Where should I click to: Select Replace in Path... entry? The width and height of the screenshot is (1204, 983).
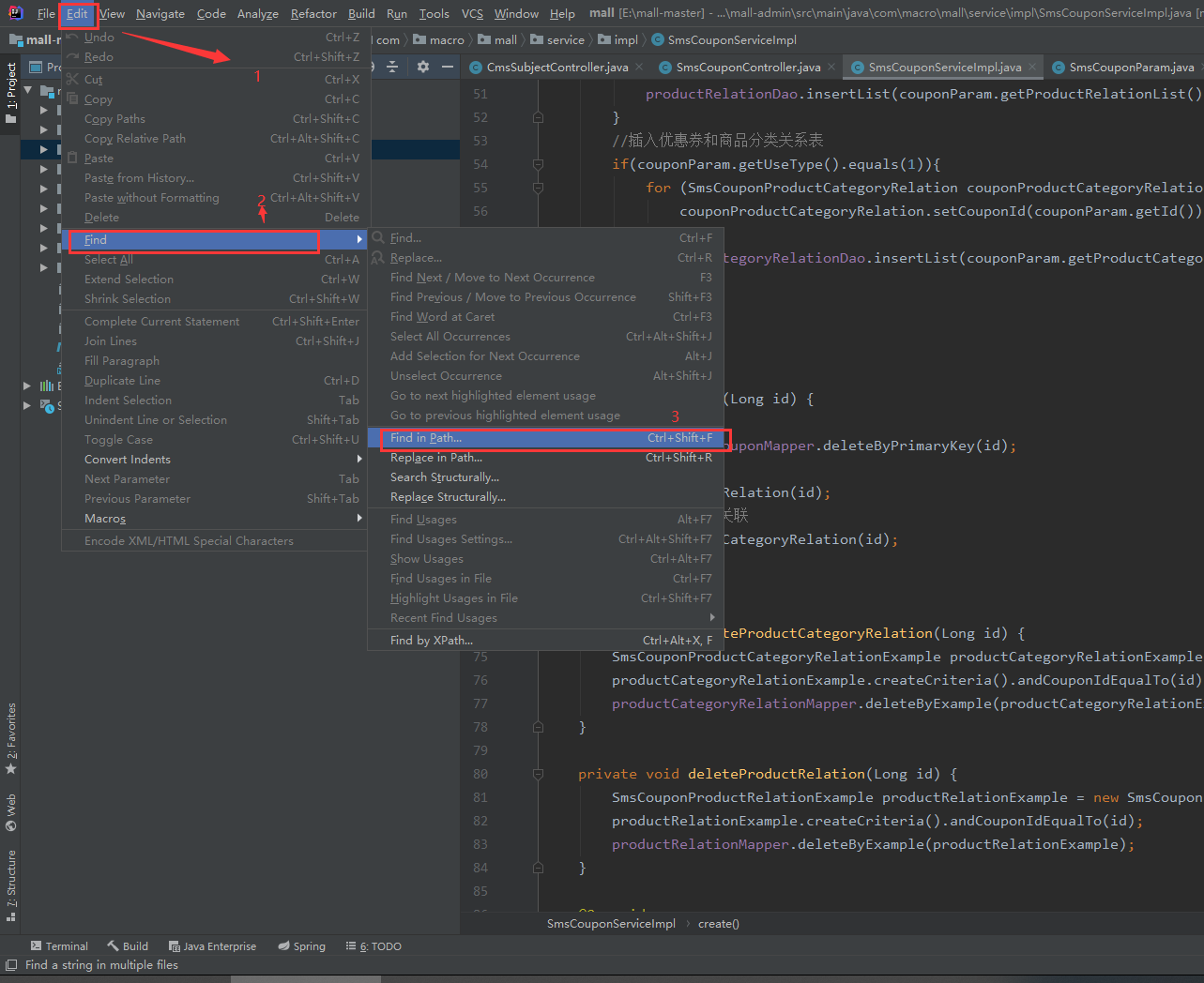pyautogui.click(x=545, y=458)
